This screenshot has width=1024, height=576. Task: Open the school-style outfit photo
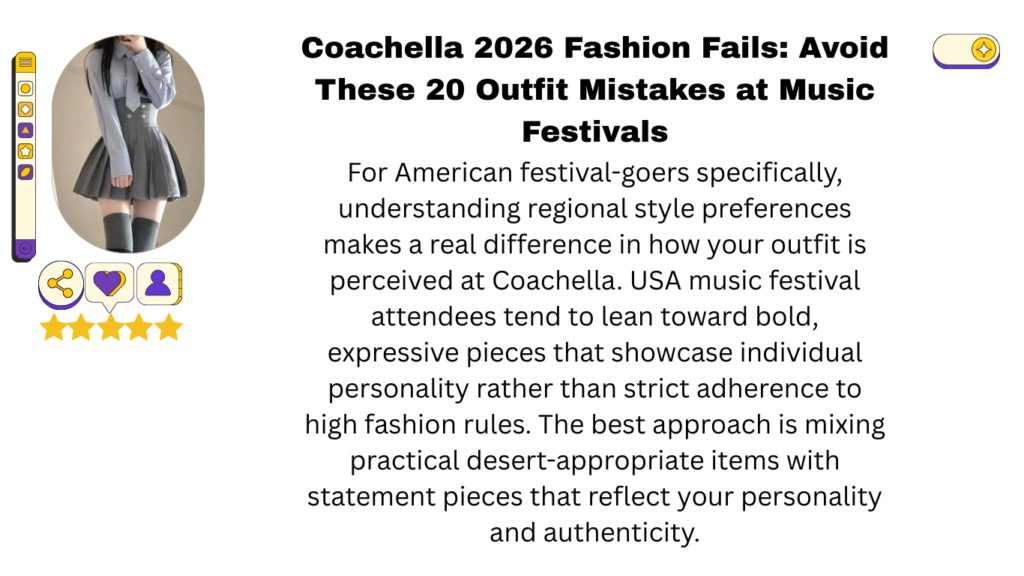128,140
